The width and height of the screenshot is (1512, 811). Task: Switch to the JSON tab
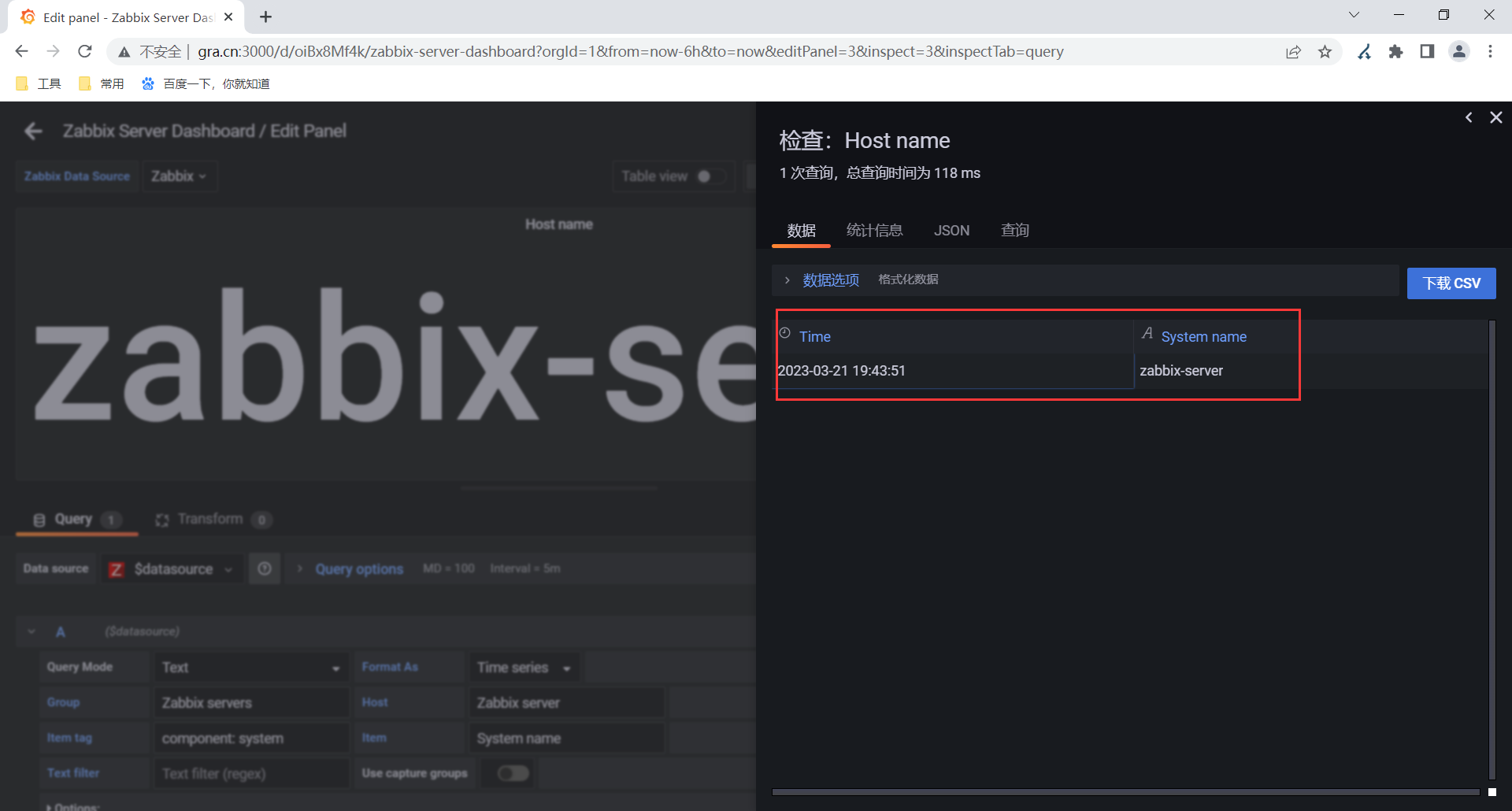(x=951, y=231)
